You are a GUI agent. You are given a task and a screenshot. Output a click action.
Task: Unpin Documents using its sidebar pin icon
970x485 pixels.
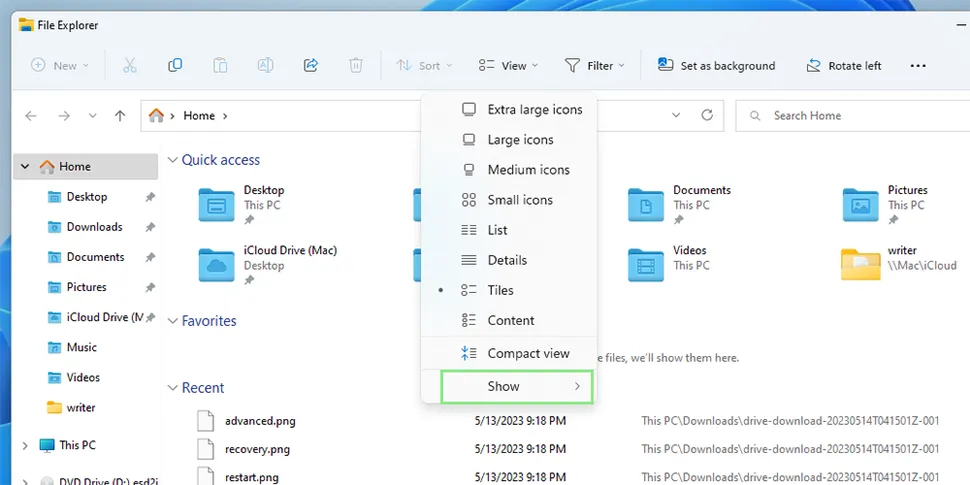(150, 257)
